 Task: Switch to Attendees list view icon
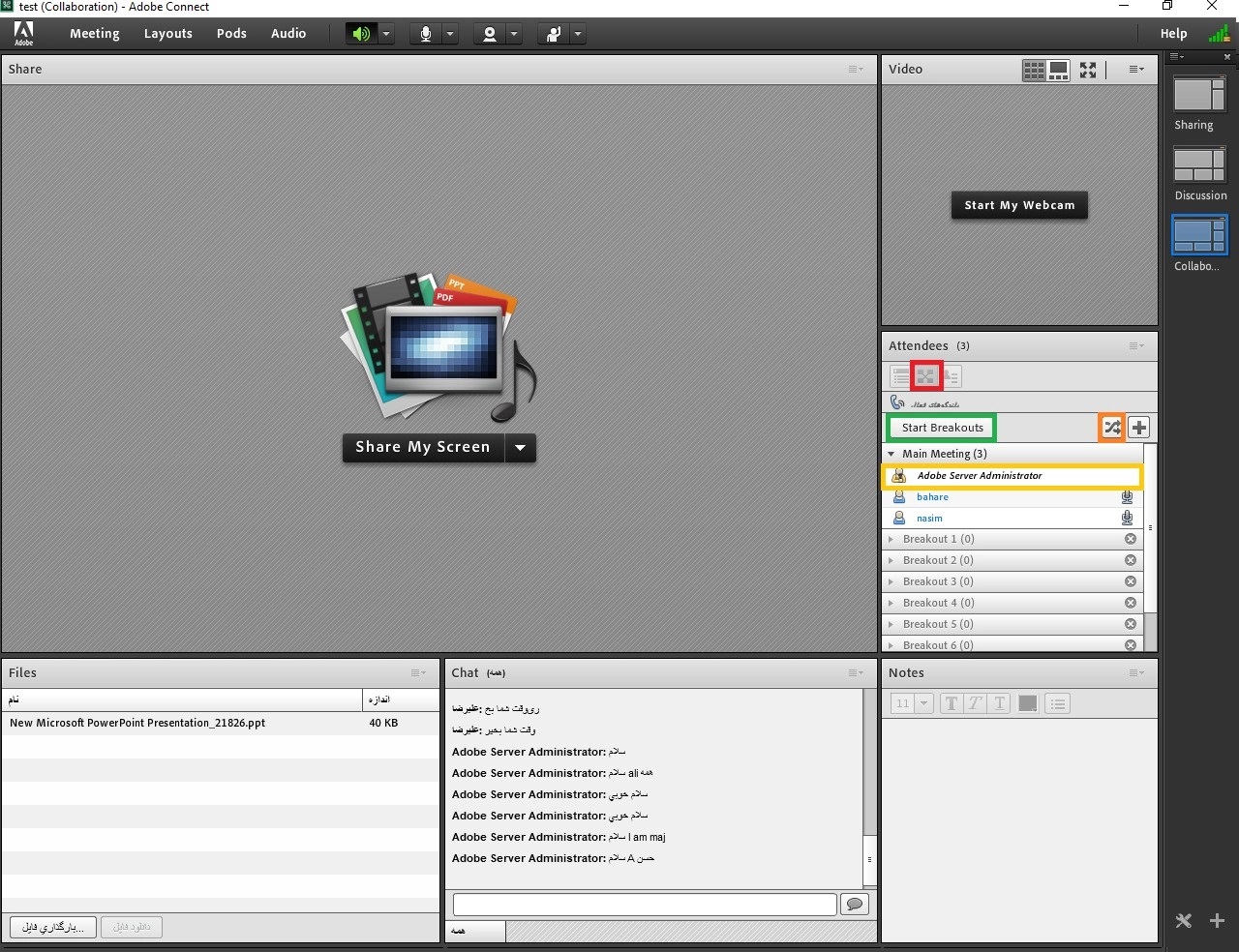pos(901,376)
